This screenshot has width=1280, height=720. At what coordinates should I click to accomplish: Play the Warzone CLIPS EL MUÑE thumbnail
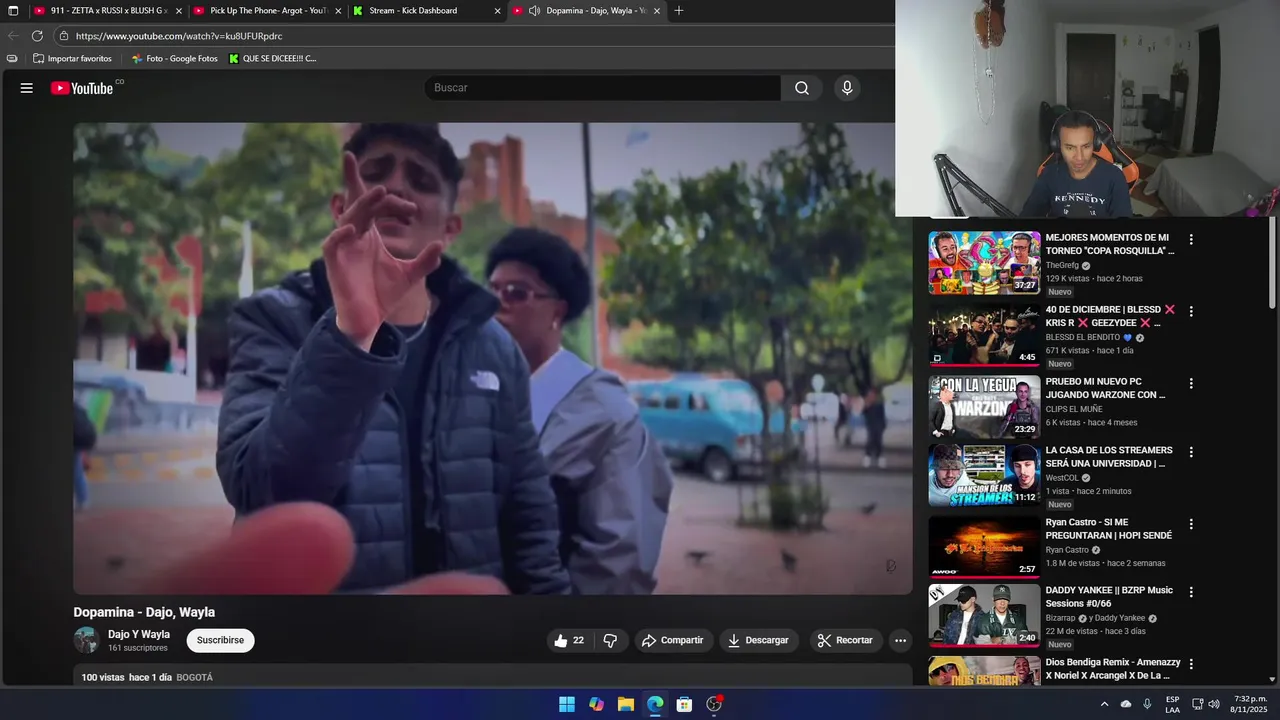(984, 406)
